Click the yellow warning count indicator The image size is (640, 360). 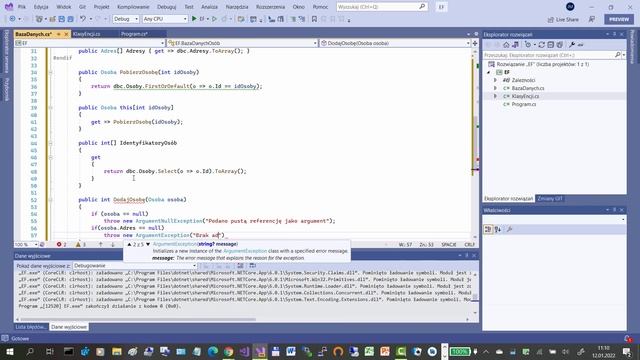click(80, 244)
